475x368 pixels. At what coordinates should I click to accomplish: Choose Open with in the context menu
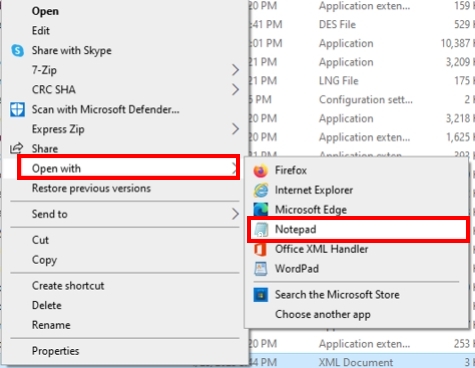click(x=129, y=168)
